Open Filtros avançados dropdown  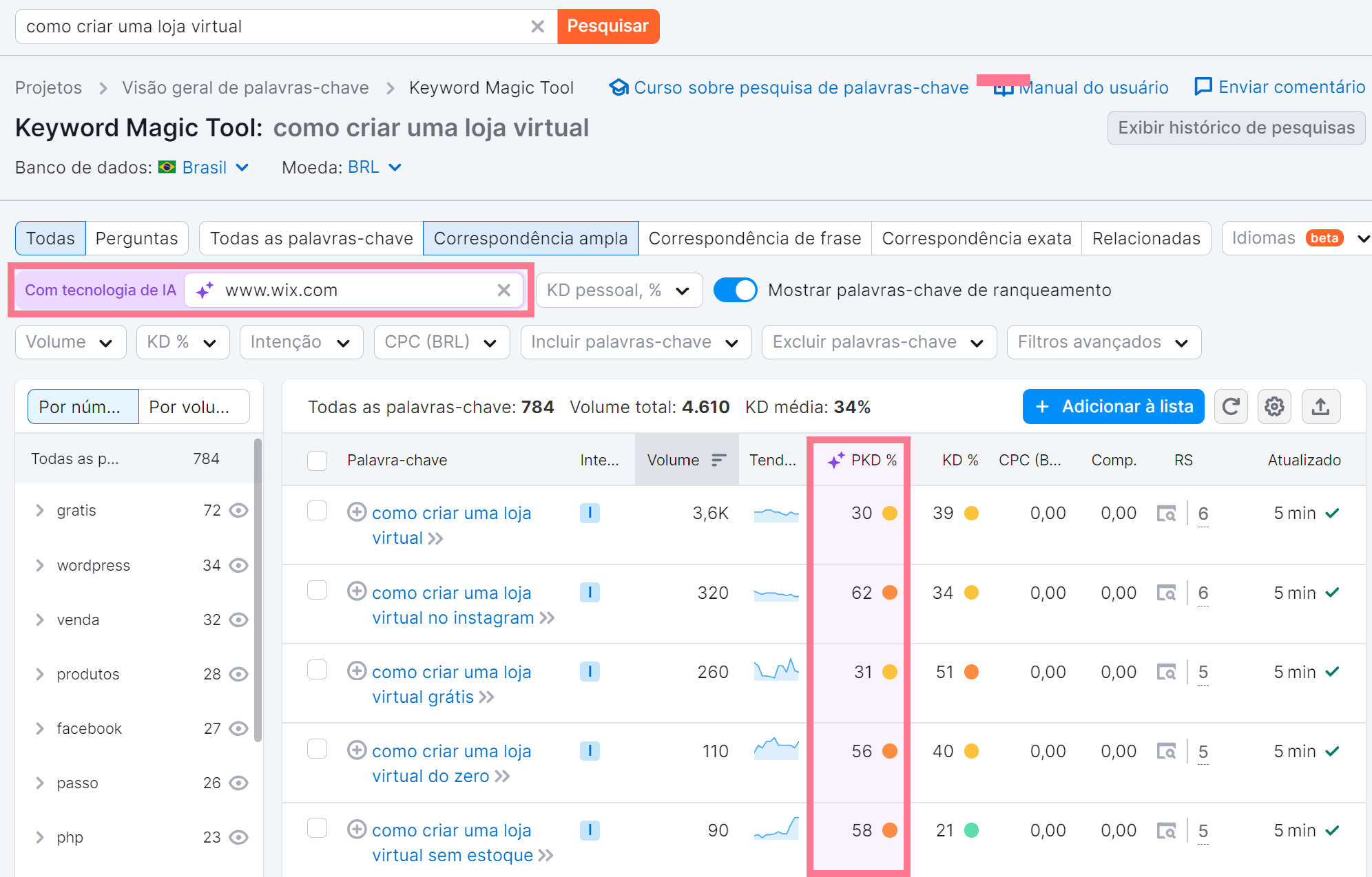click(x=1104, y=342)
